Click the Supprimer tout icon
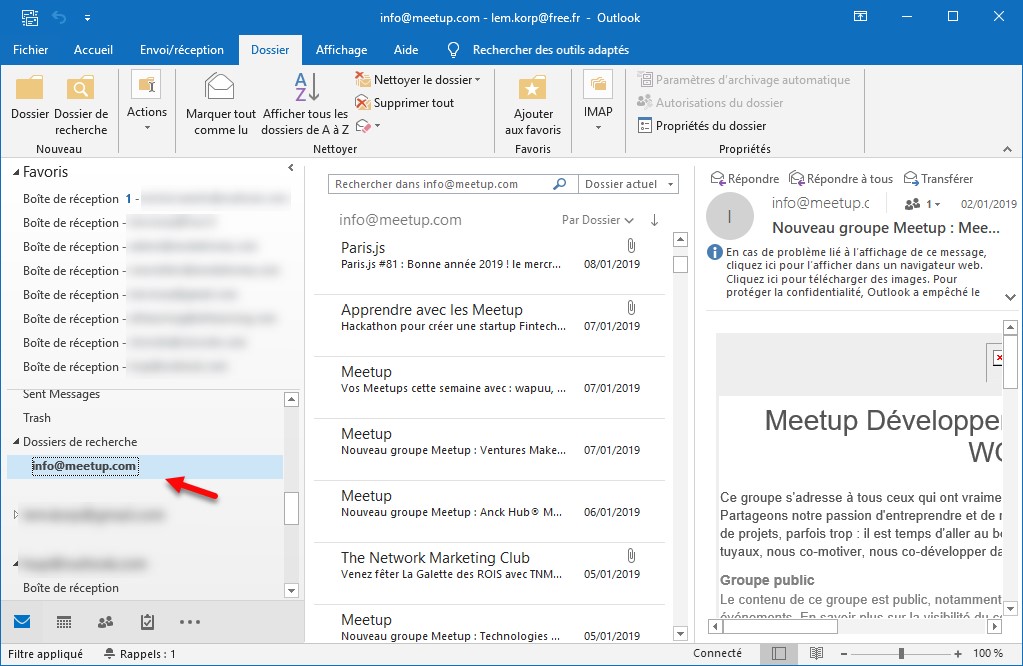This screenshot has width=1023, height=666. pyautogui.click(x=364, y=103)
